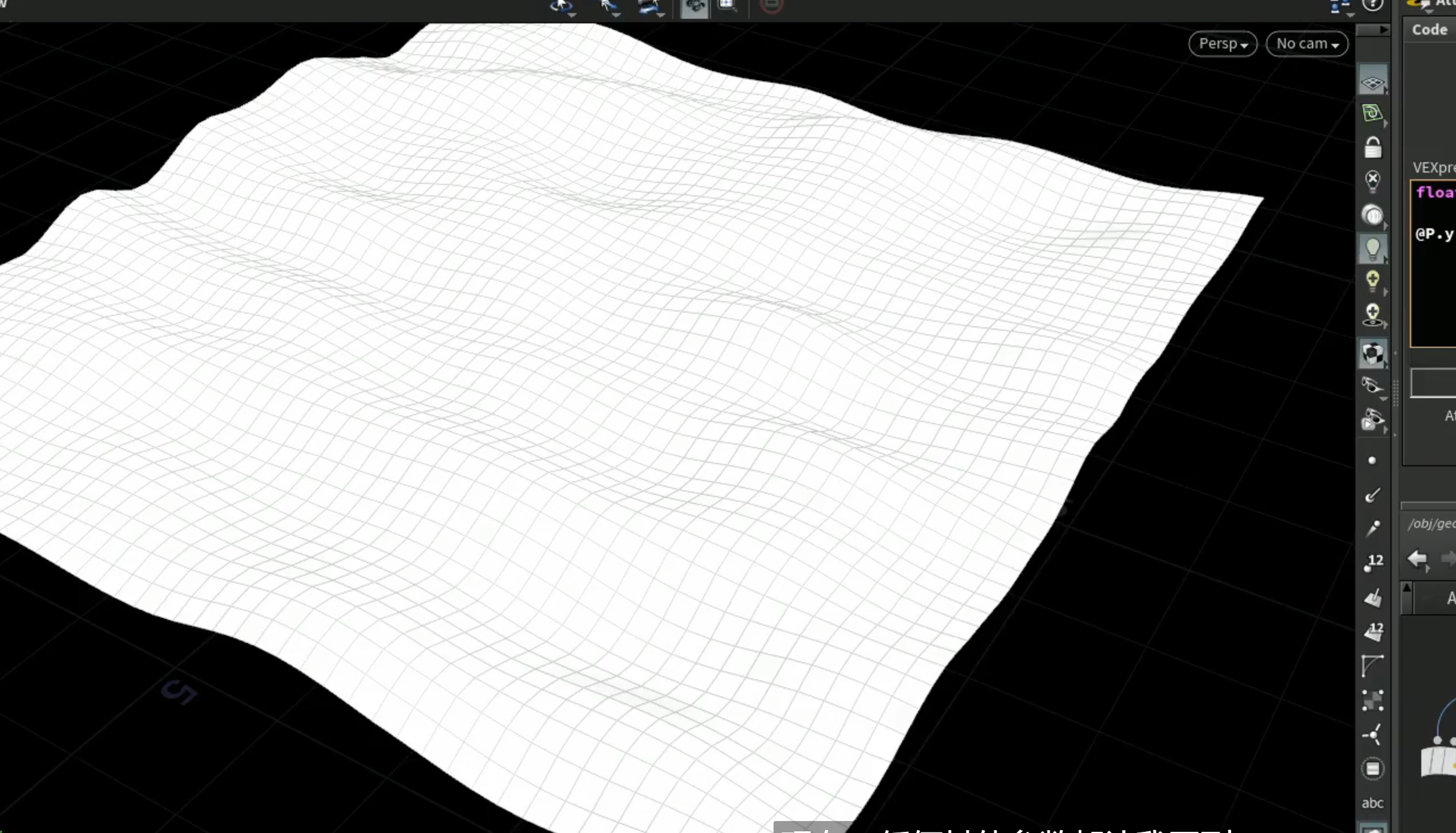The image size is (1456, 833).
Task: Click the abc text display icon
Action: tap(1372, 803)
